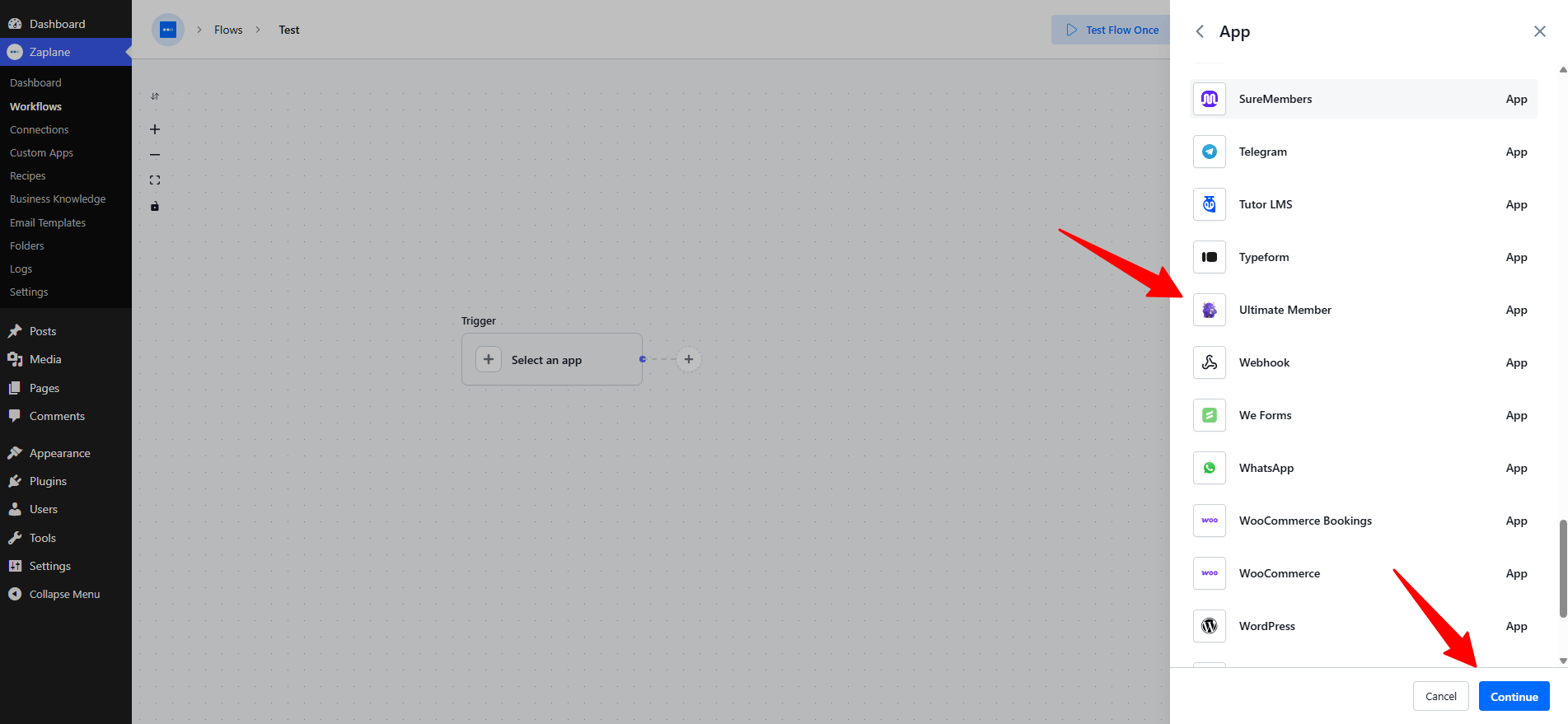
Task: Click the Telegram app icon
Action: coord(1210,152)
